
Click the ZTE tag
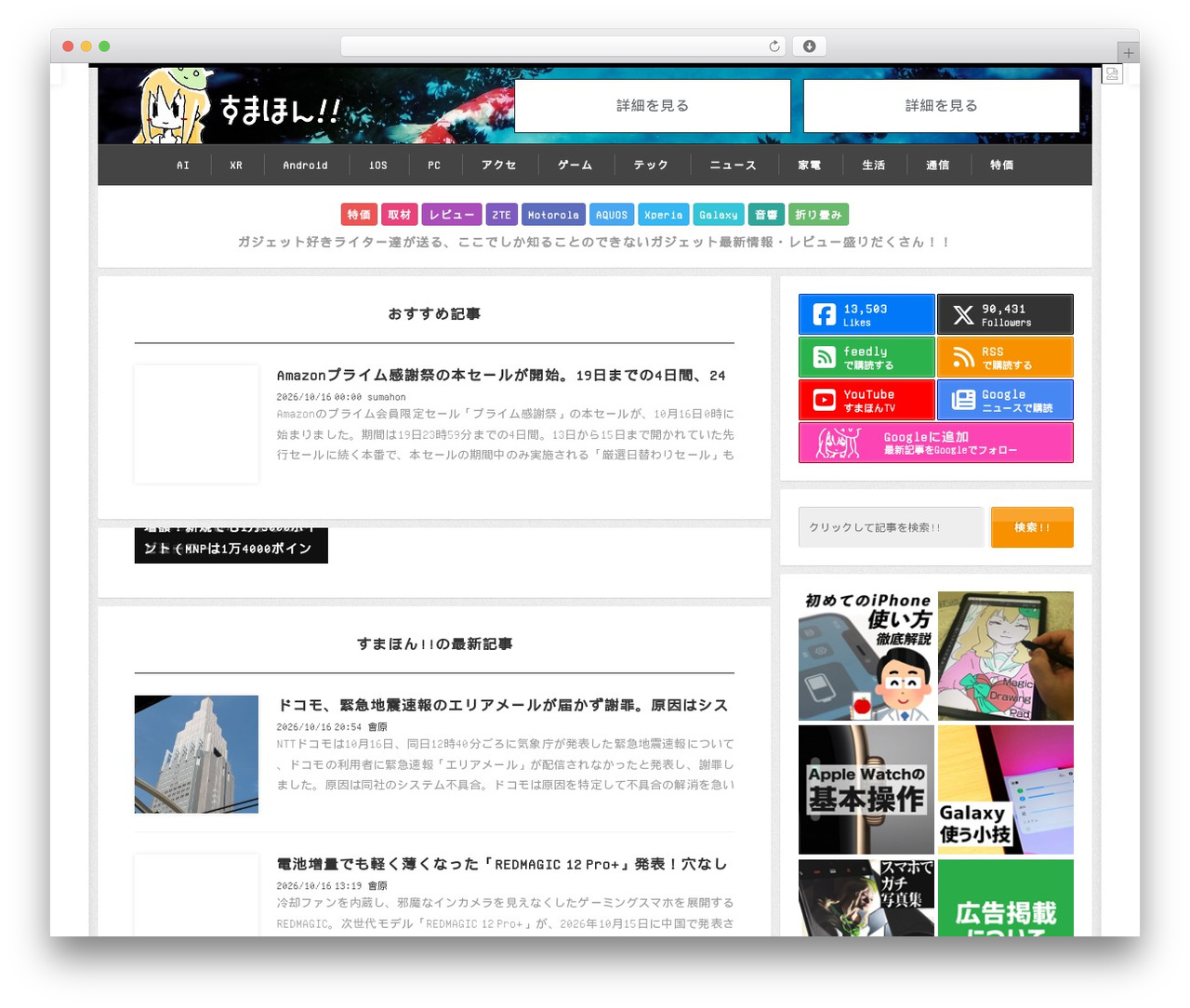[x=502, y=215]
